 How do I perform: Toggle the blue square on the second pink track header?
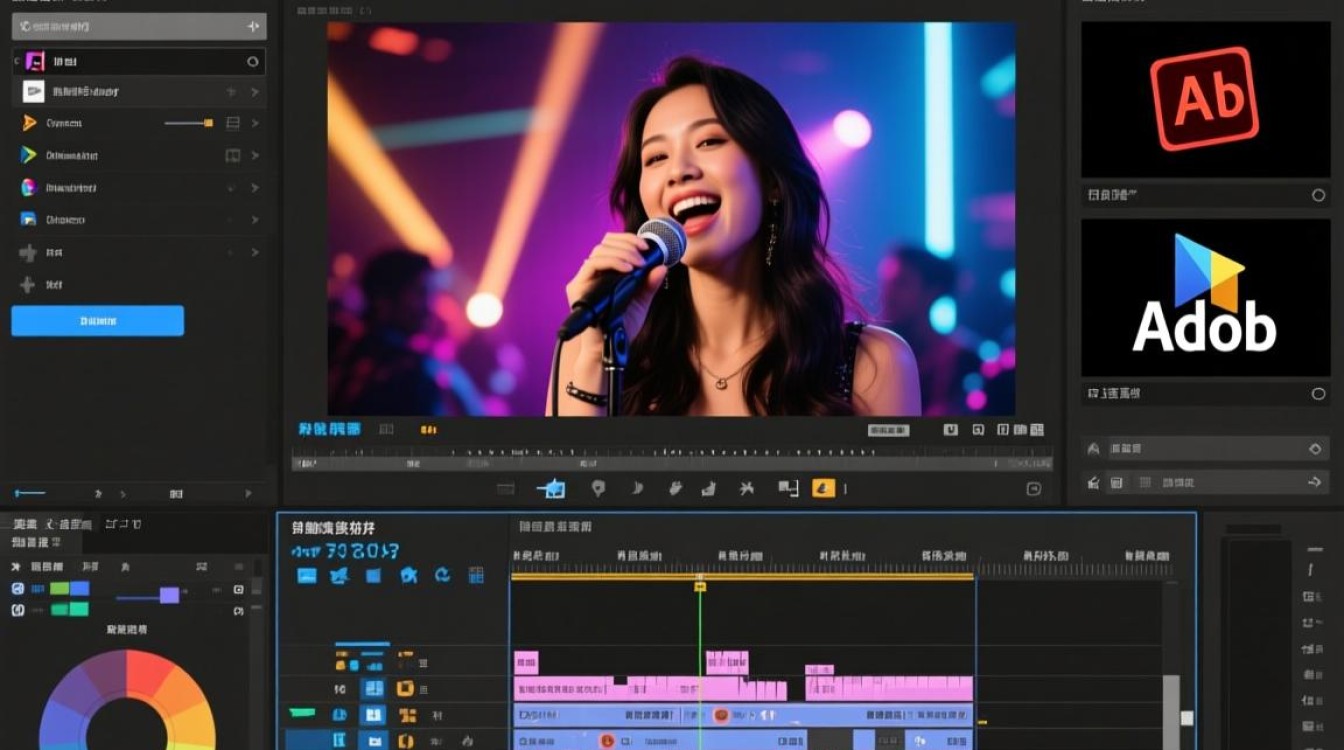pyautogui.click(x=372, y=688)
